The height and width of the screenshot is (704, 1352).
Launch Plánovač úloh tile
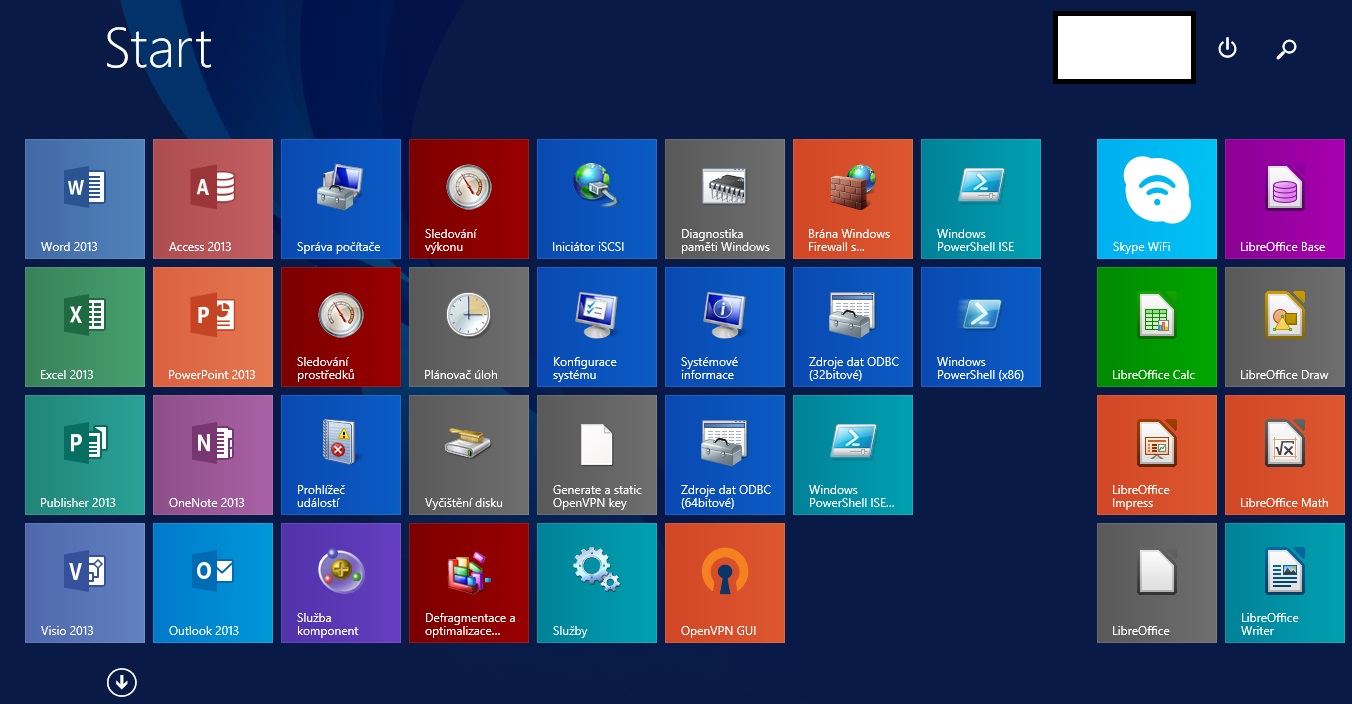click(469, 327)
